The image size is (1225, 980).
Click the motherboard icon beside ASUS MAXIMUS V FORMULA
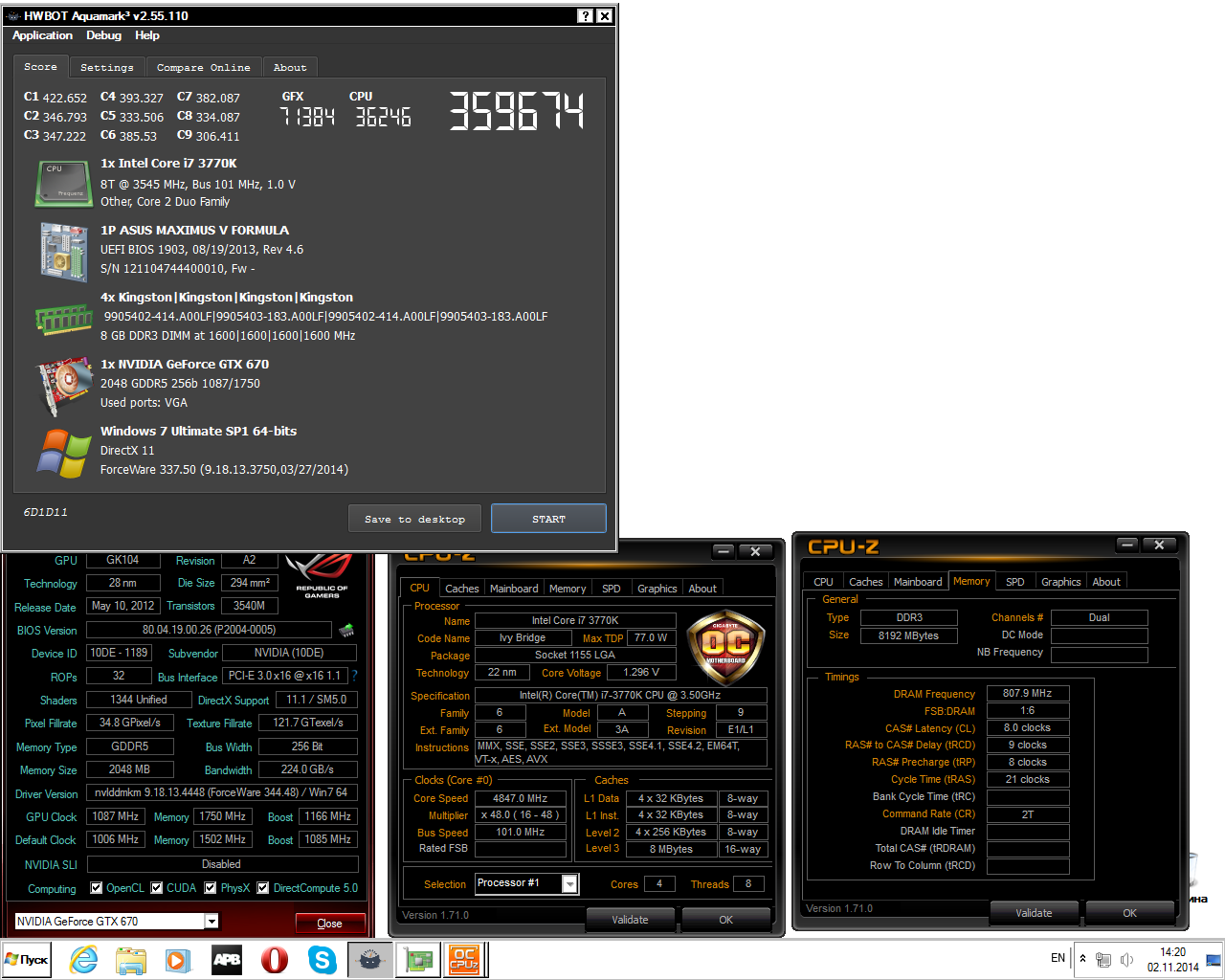[x=63, y=251]
